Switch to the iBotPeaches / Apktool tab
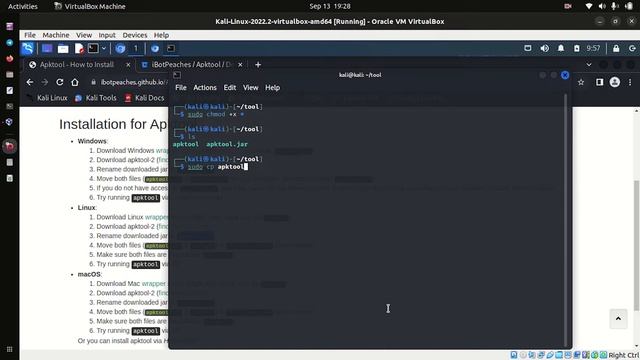This screenshot has width=640, height=360. [x=191, y=64]
